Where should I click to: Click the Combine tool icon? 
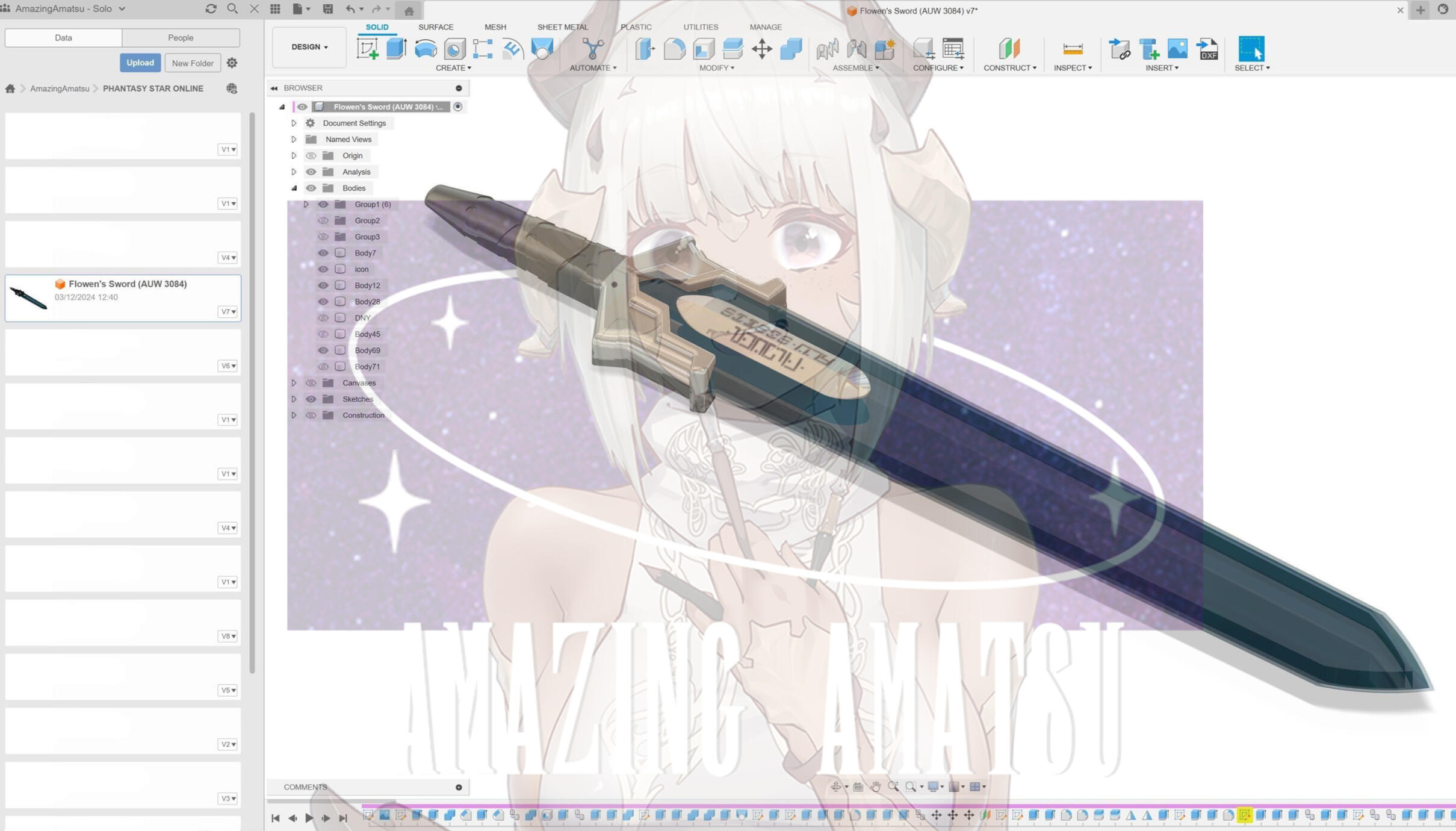791,49
